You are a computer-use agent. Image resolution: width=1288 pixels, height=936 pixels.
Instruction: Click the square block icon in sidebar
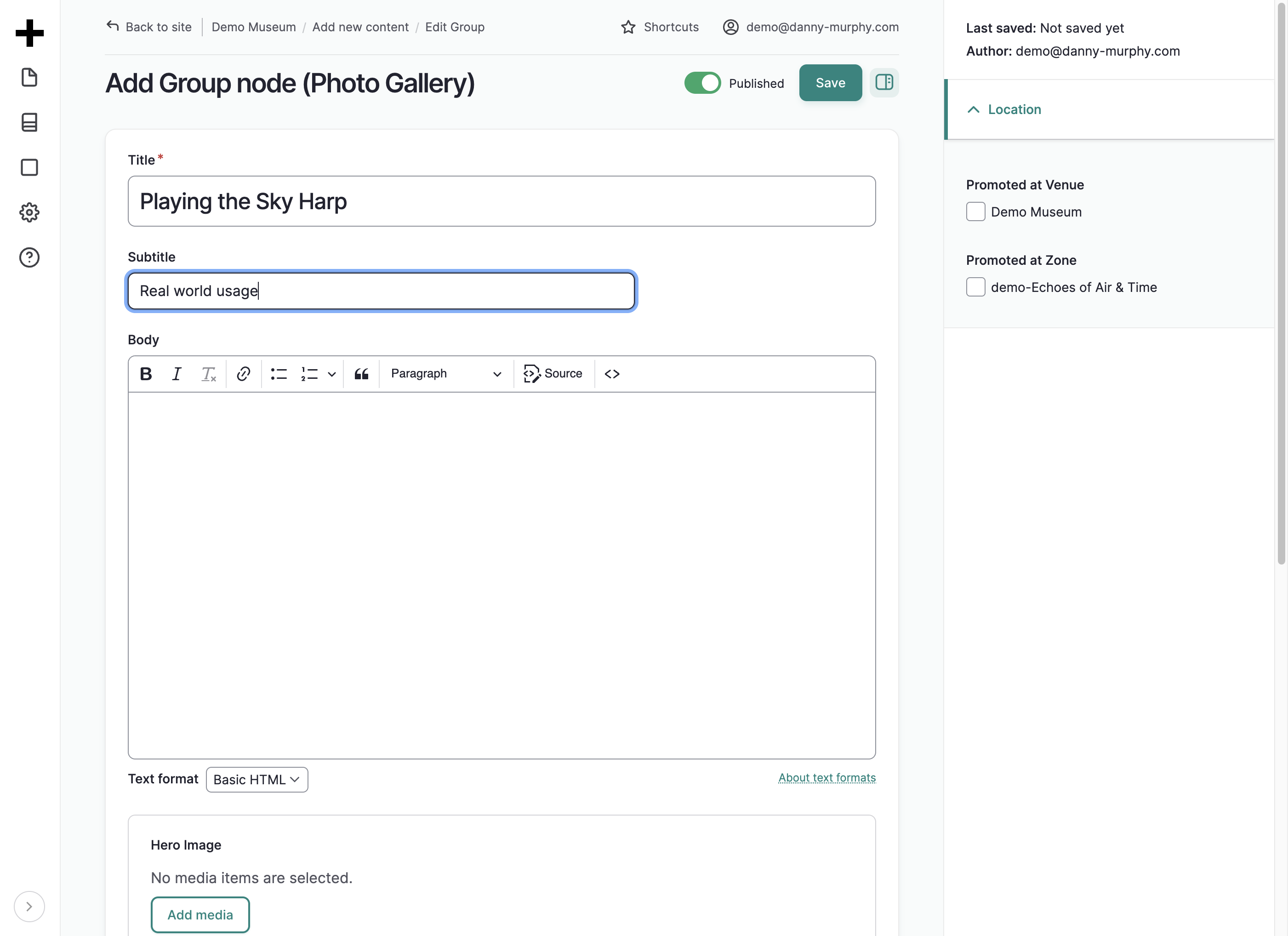coord(29,167)
